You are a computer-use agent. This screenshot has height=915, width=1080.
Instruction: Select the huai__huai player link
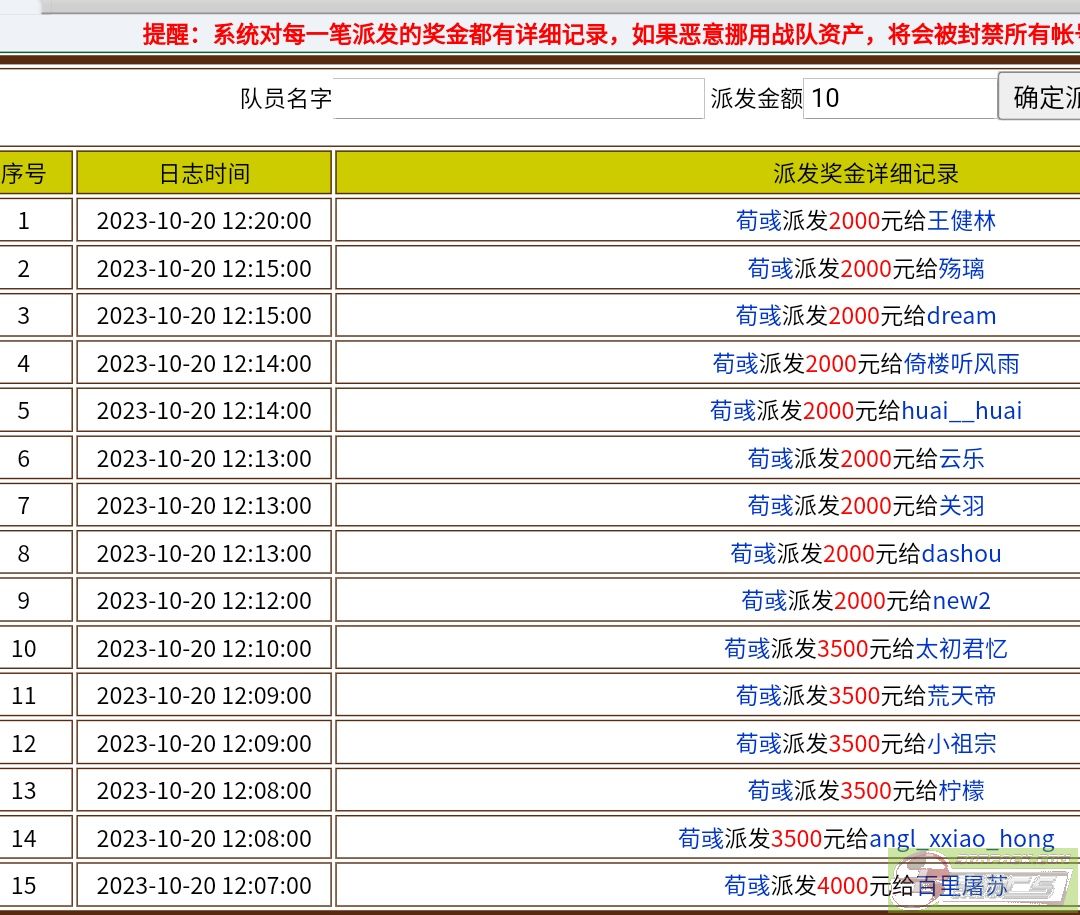click(961, 411)
